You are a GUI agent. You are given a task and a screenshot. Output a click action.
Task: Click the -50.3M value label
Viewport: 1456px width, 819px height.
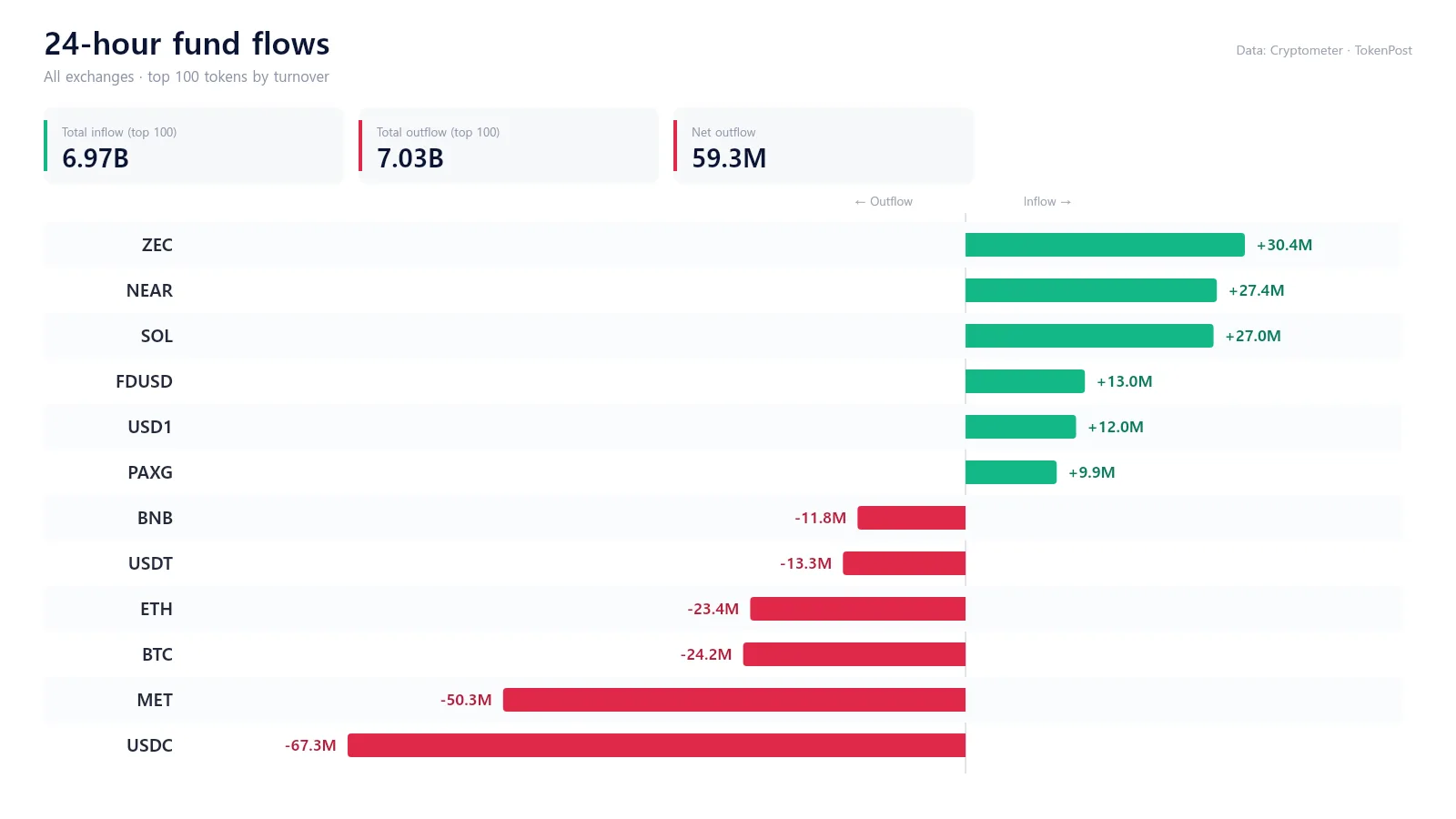pos(466,700)
